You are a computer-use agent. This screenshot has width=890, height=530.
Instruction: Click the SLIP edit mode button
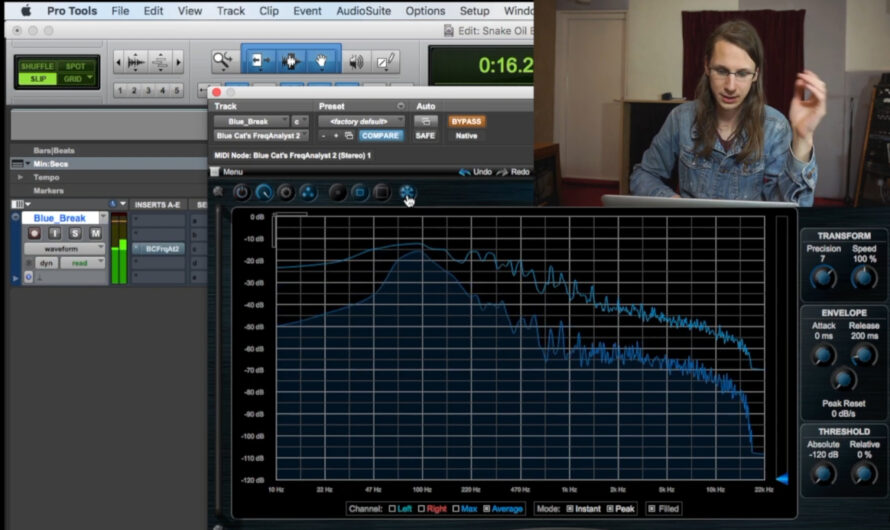coord(38,78)
